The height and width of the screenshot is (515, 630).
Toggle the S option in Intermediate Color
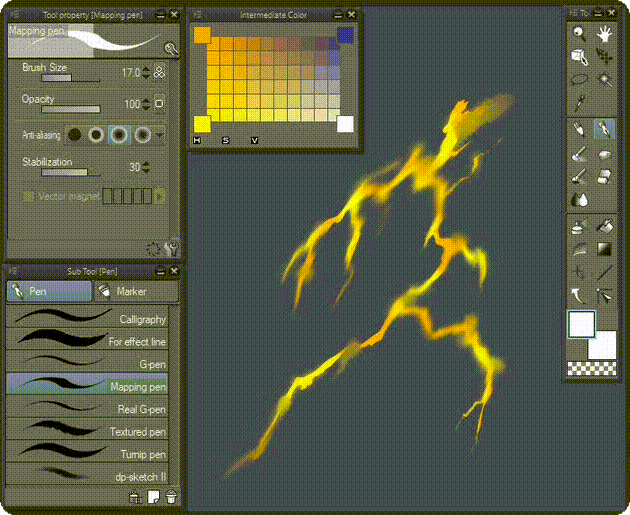226,140
